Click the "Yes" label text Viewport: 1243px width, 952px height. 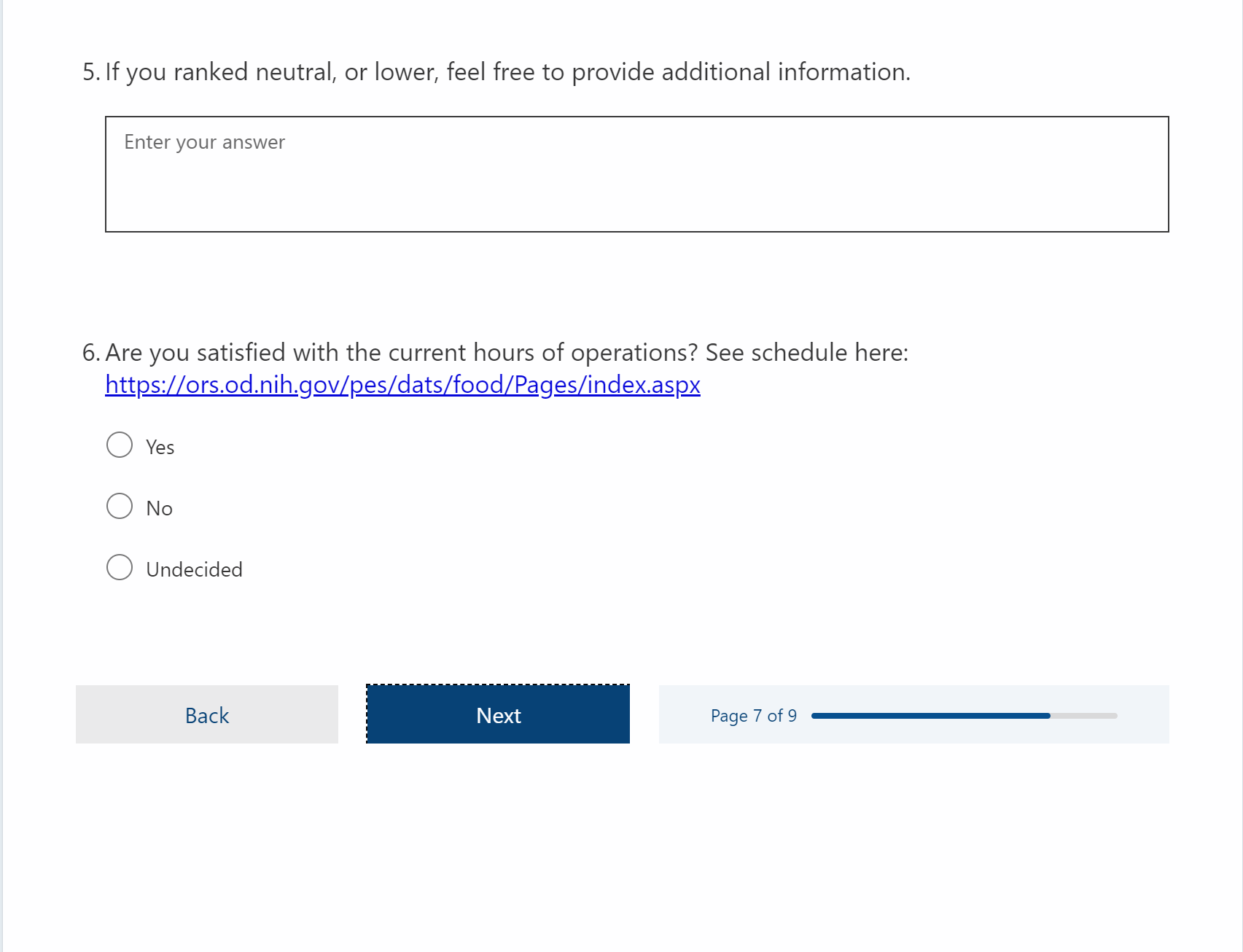click(160, 448)
